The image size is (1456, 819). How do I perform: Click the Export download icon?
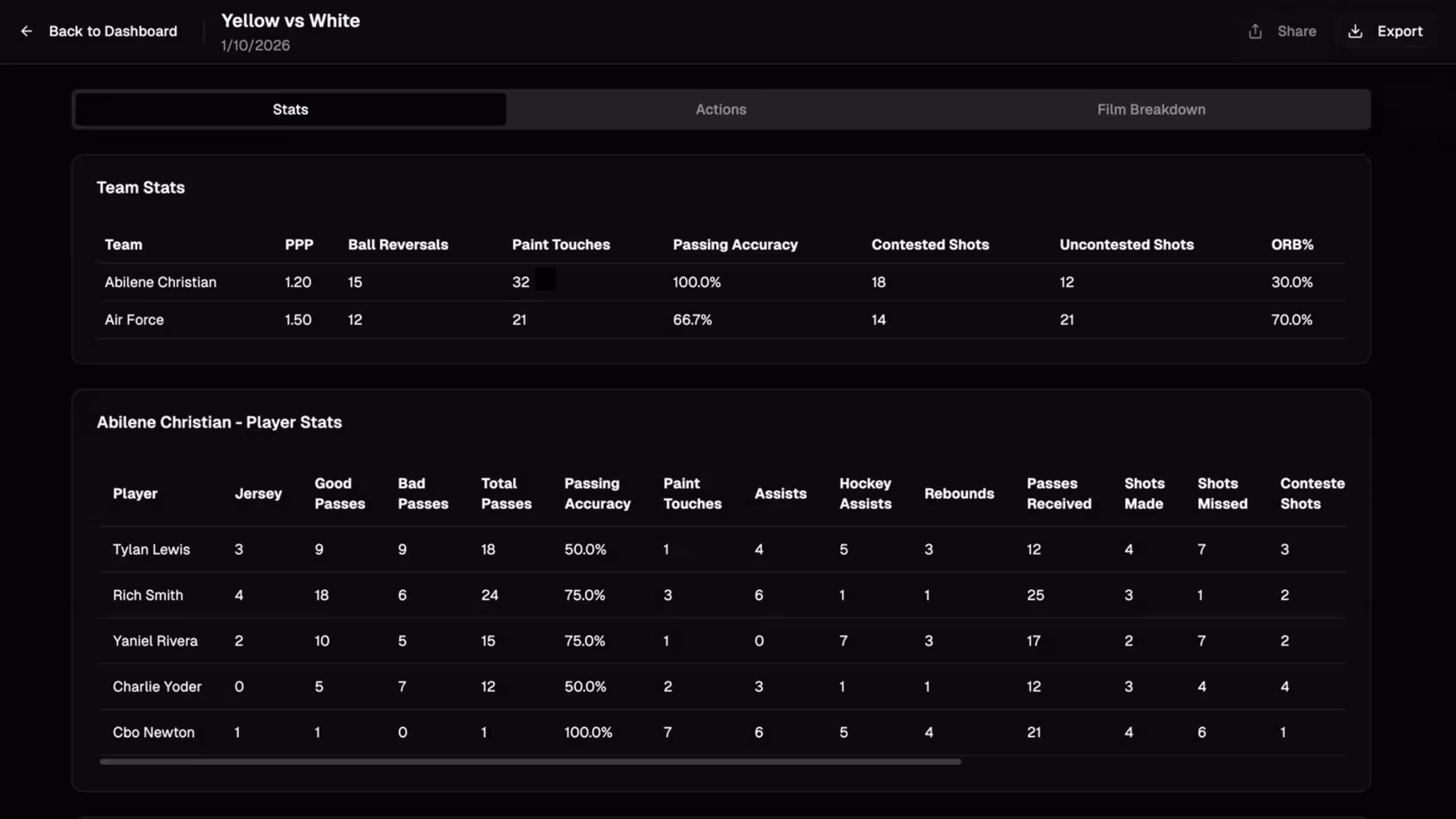[x=1355, y=31]
